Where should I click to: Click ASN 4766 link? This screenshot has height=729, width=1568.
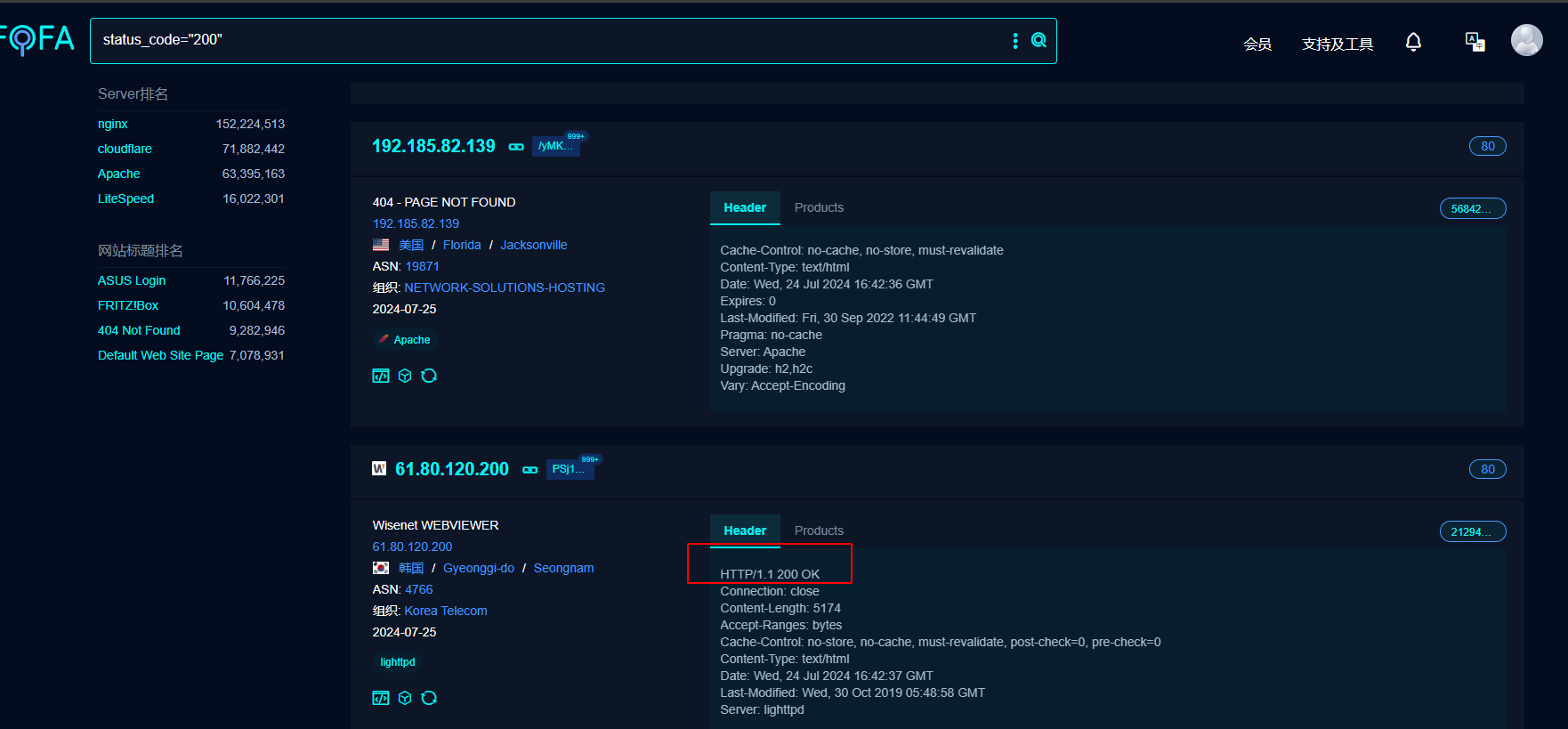(x=419, y=589)
